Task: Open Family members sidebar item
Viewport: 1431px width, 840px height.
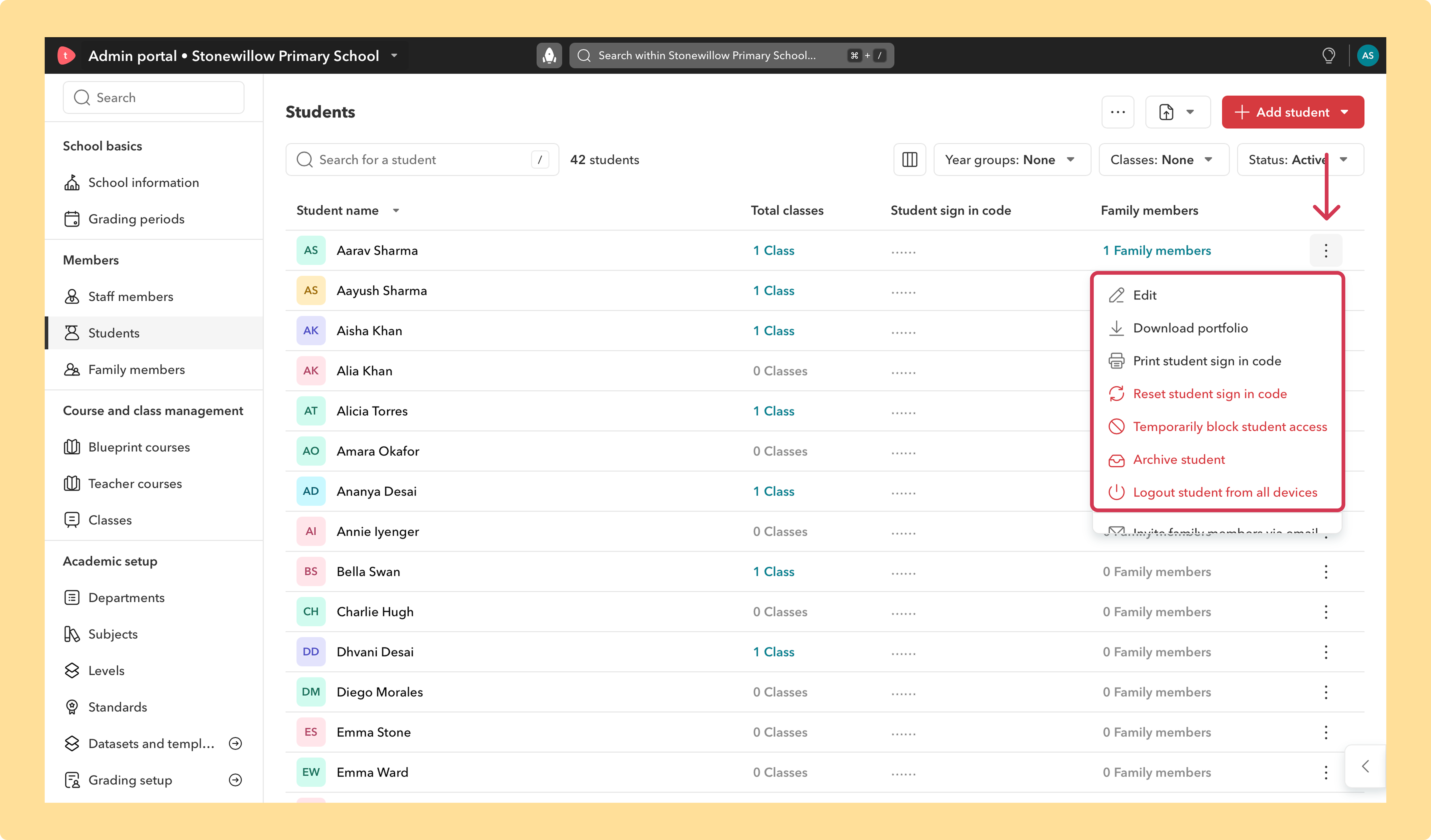Action: (154, 369)
